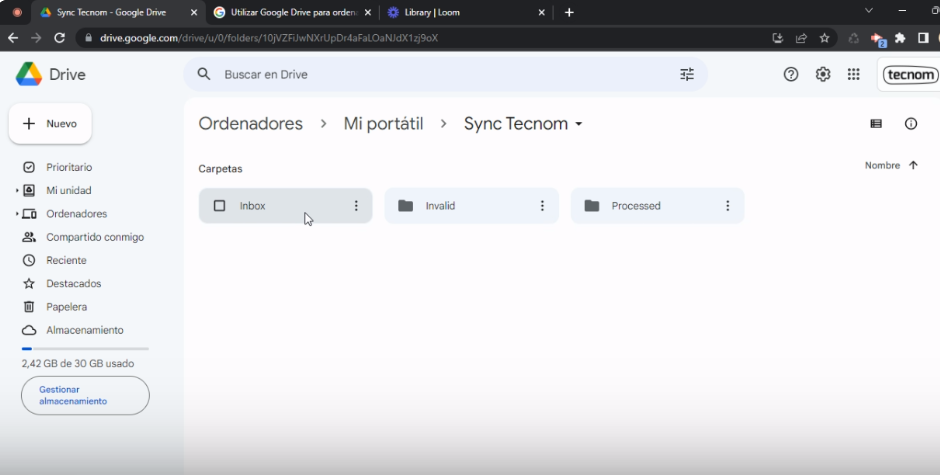940x475 pixels.
Task: Switch to list view layout
Action: pos(876,124)
